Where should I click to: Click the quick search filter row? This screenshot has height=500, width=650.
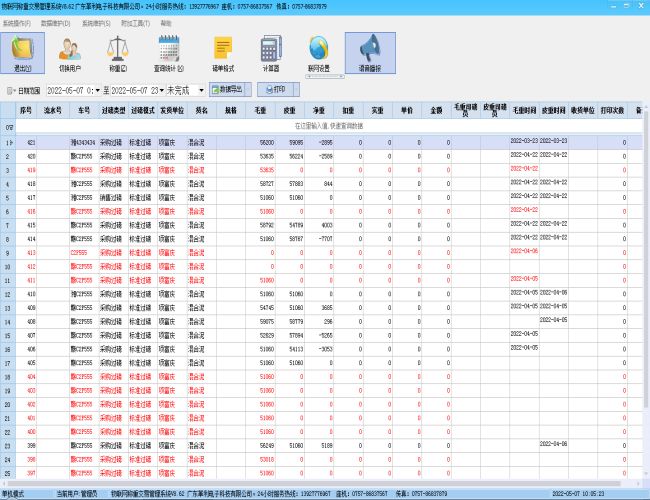pos(330,127)
